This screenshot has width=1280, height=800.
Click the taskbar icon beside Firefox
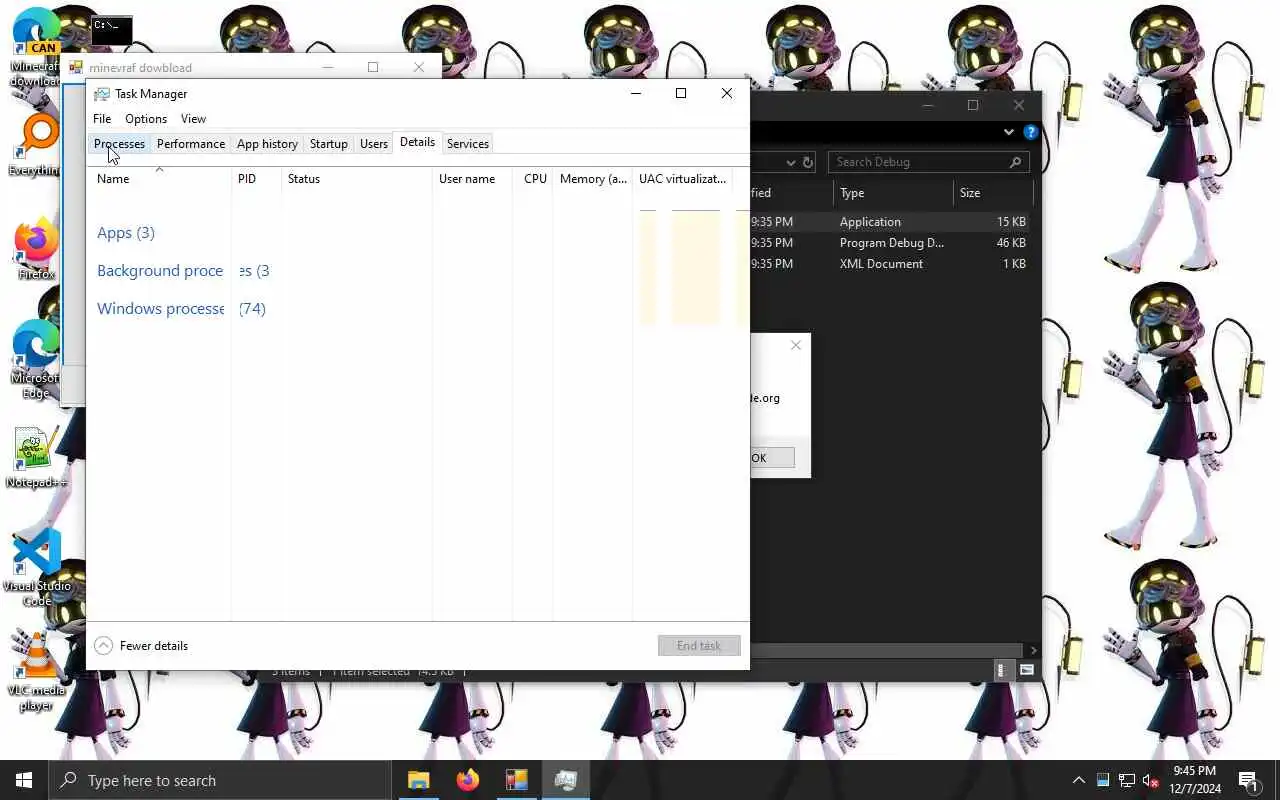[516, 780]
